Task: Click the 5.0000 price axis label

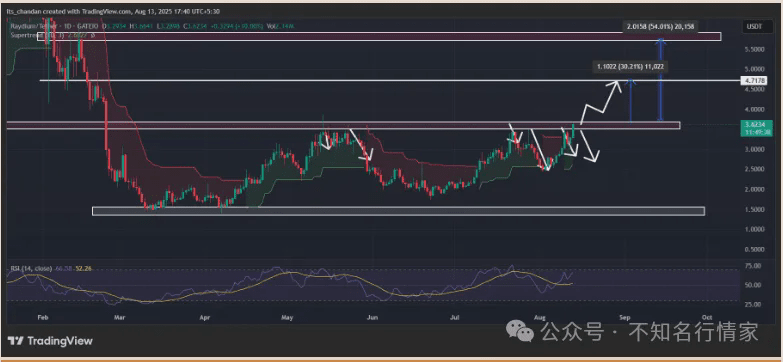Action: pos(755,69)
